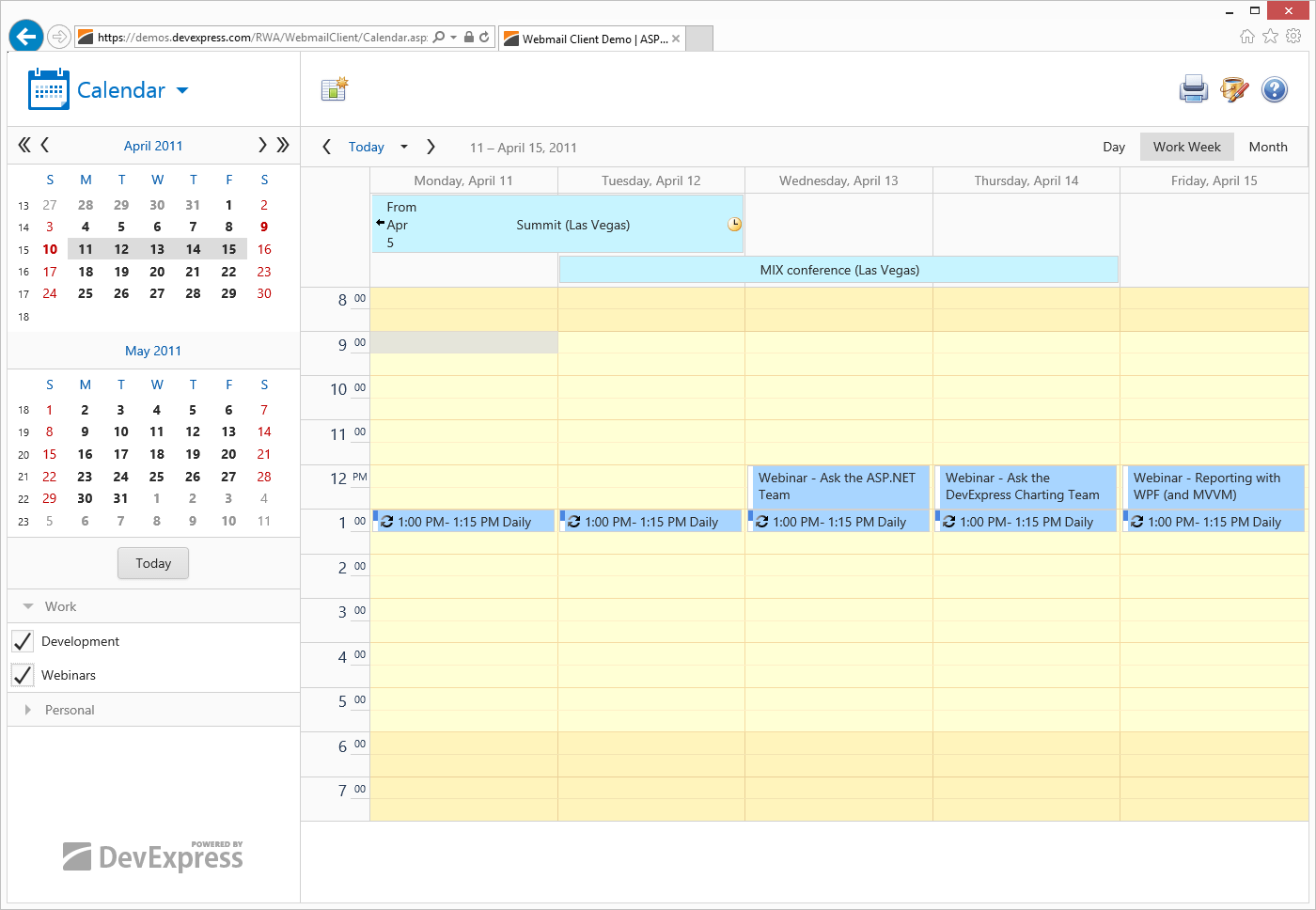Viewport: 1316px width, 910px height.
Task: Open the MIX conference (Las Vegas) event
Action: point(838,270)
